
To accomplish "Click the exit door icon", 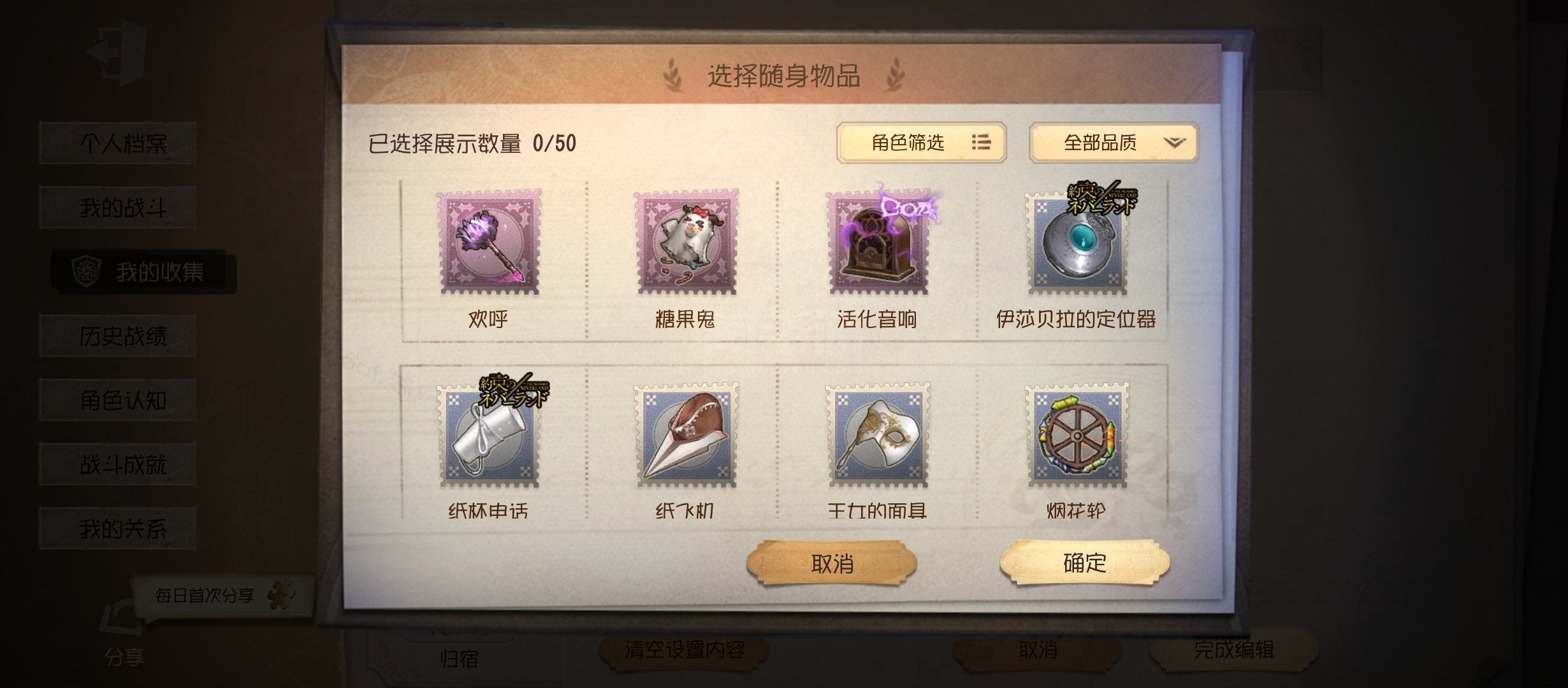I will click(117, 51).
